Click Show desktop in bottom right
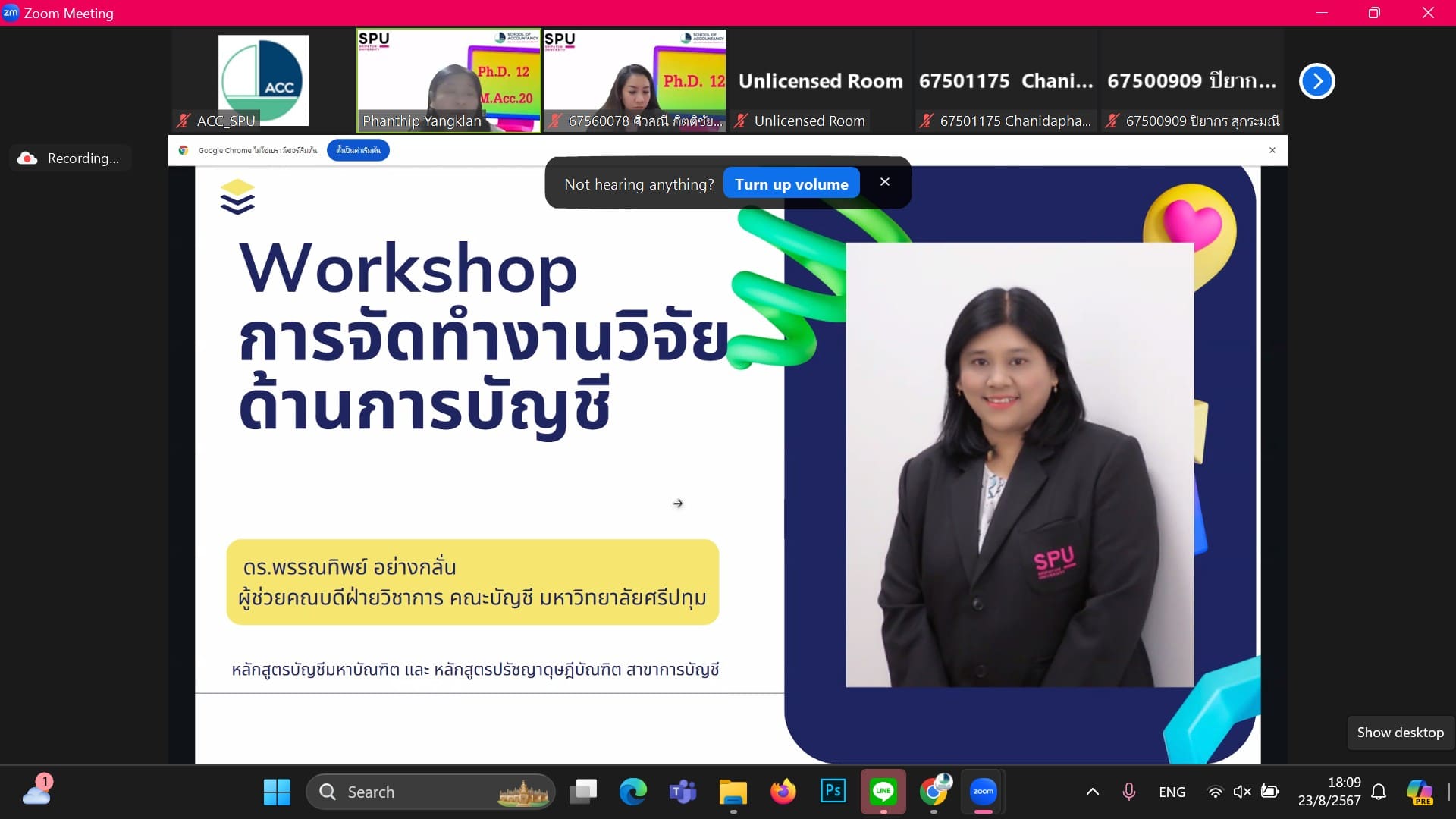The height and width of the screenshot is (819, 1456). point(1400,733)
